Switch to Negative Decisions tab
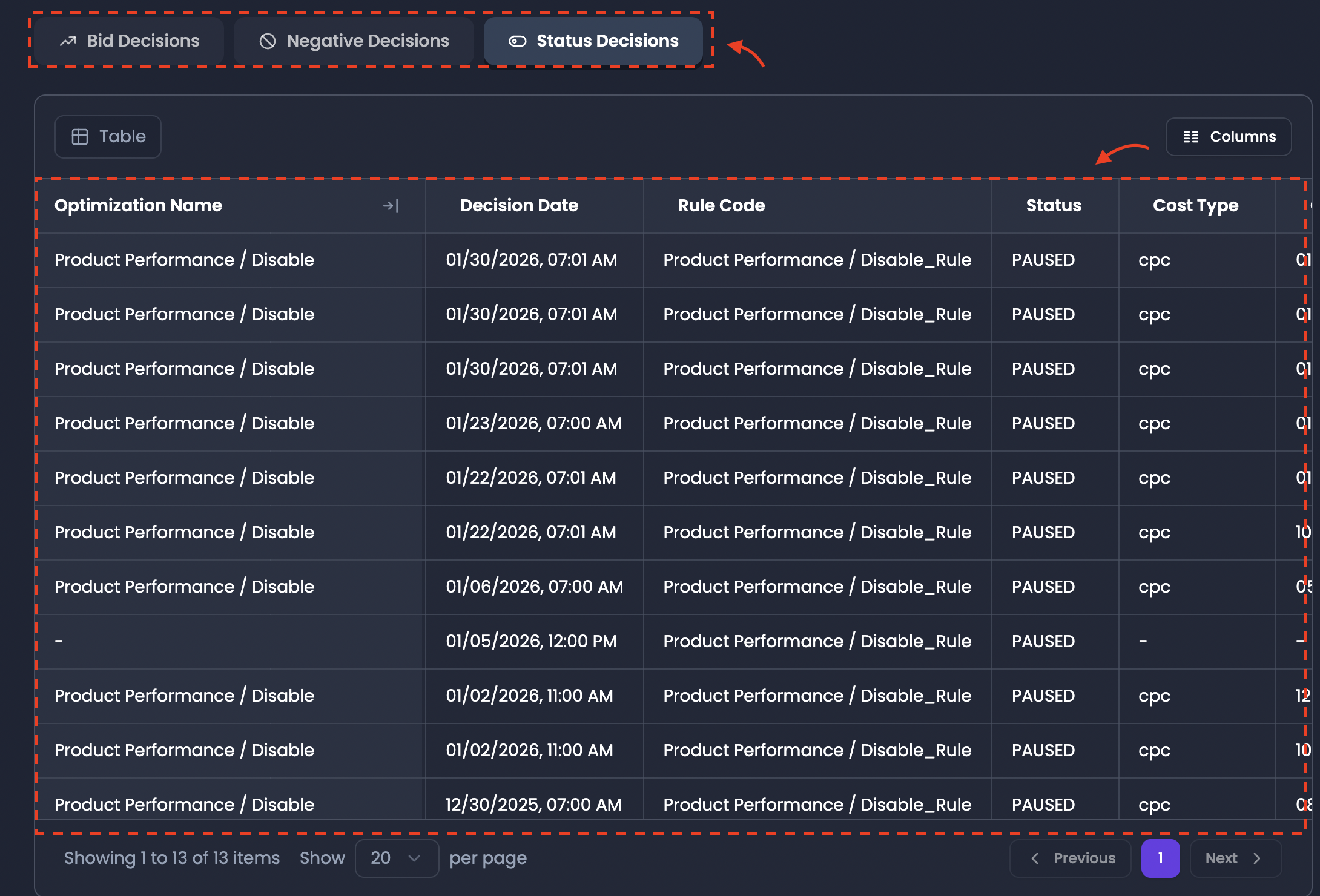The width and height of the screenshot is (1320, 896). click(354, 41)
